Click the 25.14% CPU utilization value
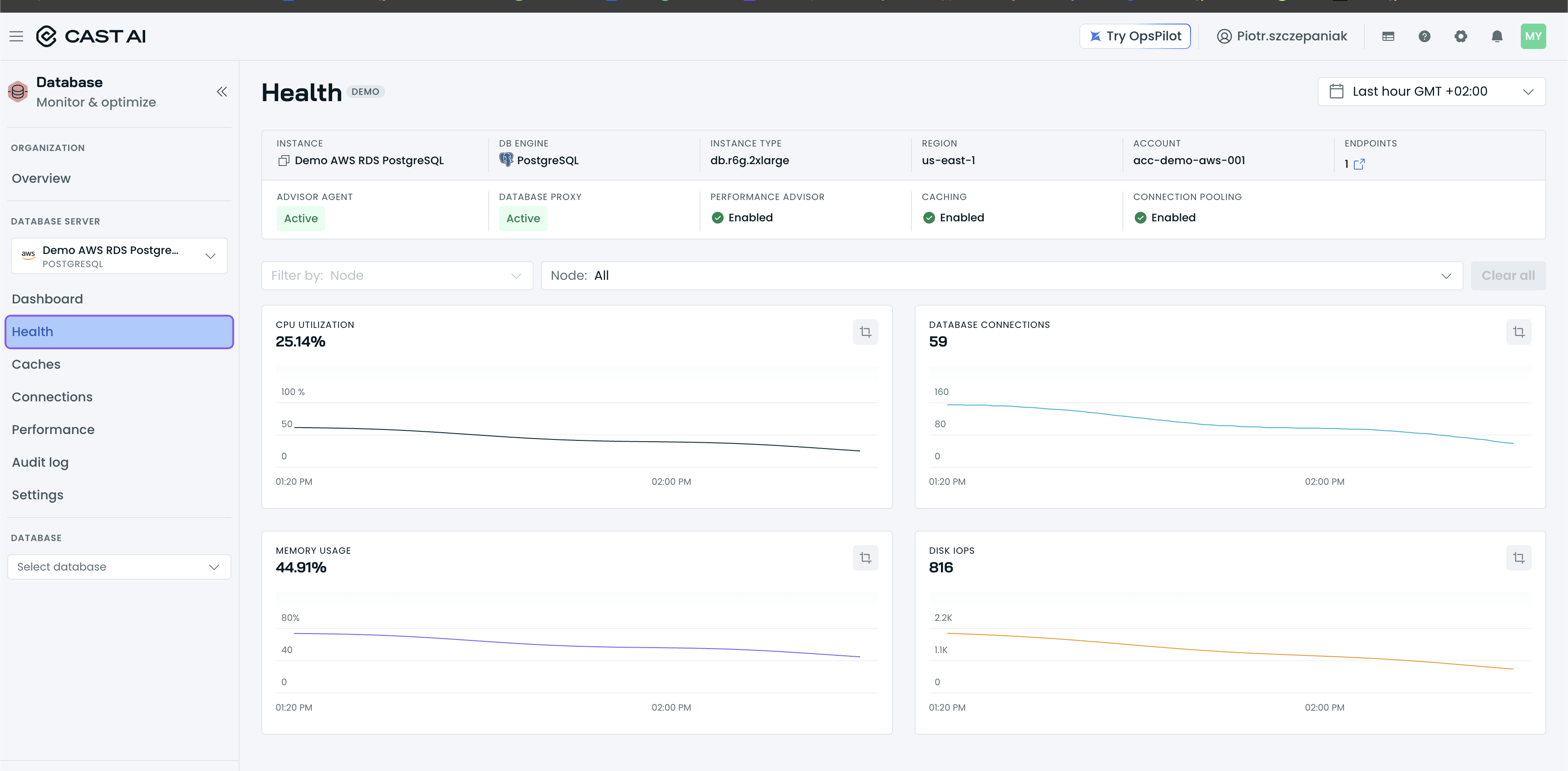Image resolution: width=1568 pixels, height=771 pixels. pyautogui.click(x=301, y=342)
